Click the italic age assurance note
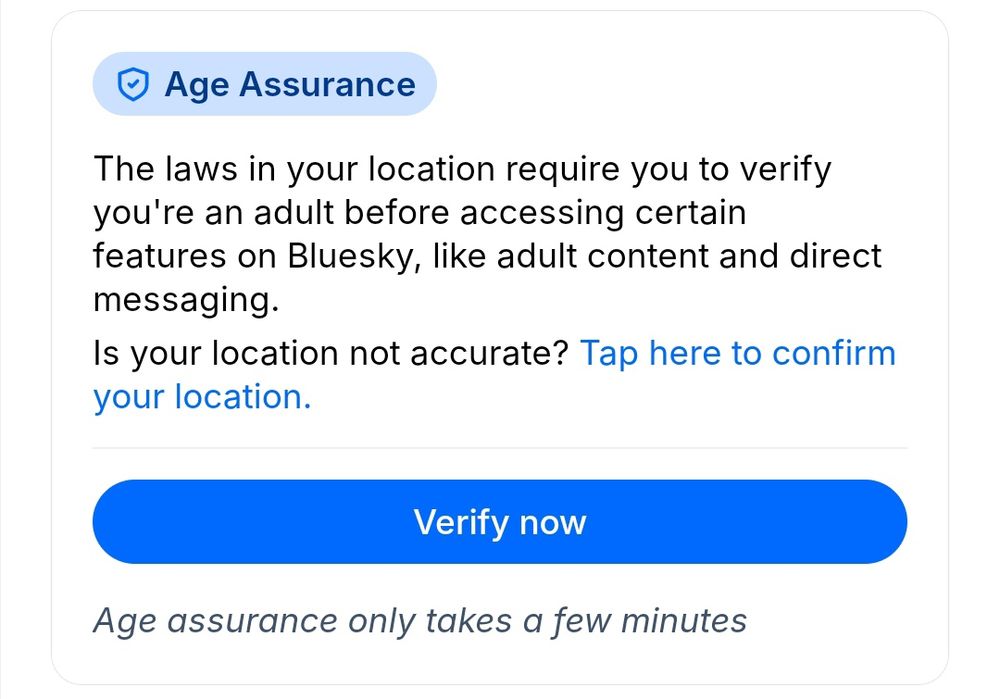 419,620
